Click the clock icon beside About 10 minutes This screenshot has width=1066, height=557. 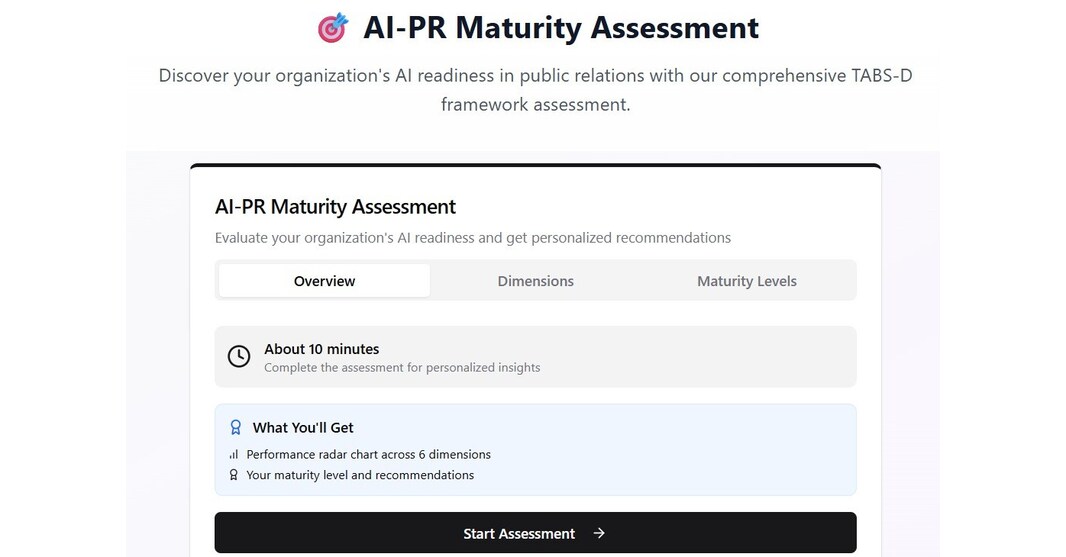click(239, 356)
